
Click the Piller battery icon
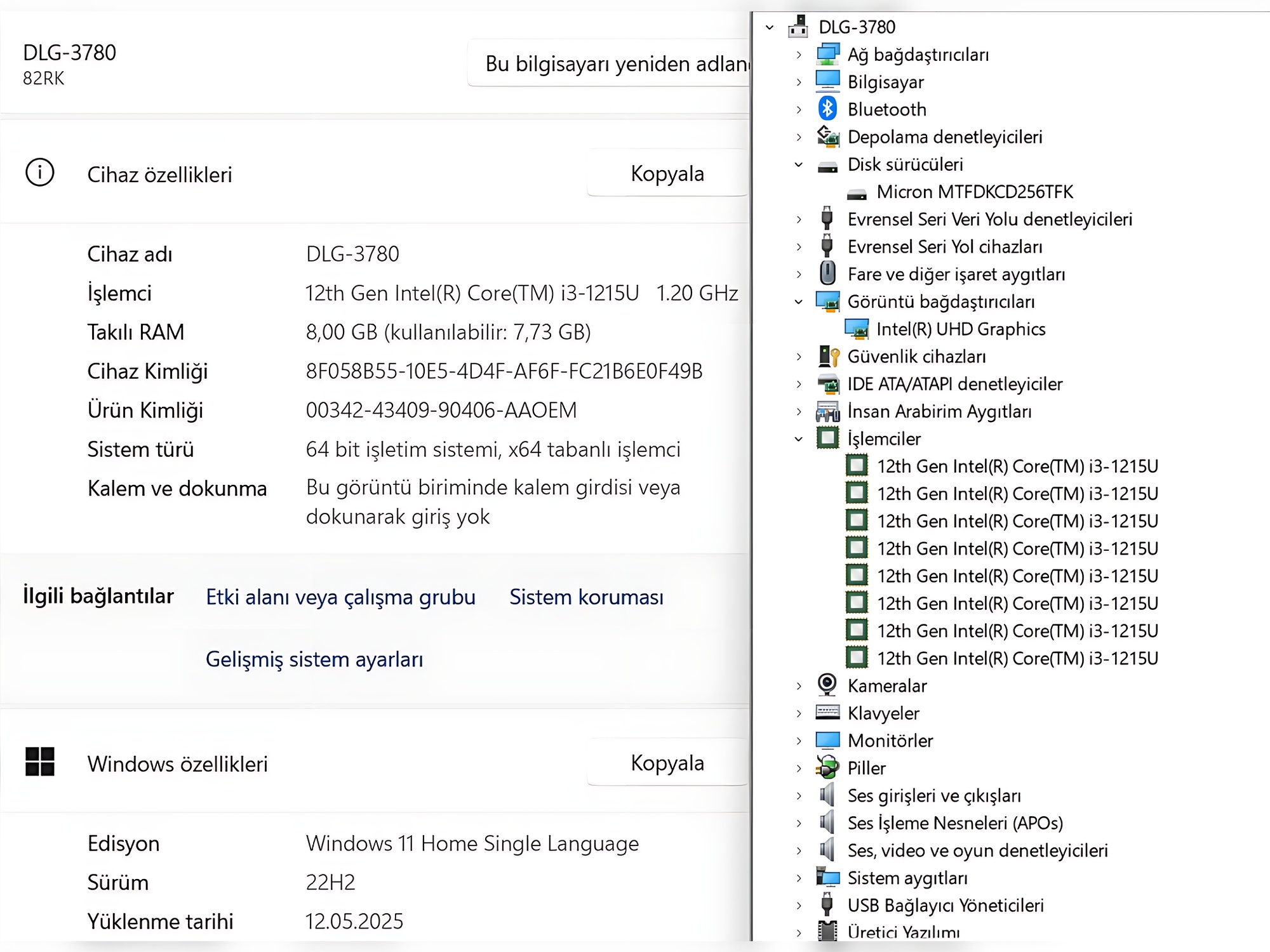pos(827,767)
